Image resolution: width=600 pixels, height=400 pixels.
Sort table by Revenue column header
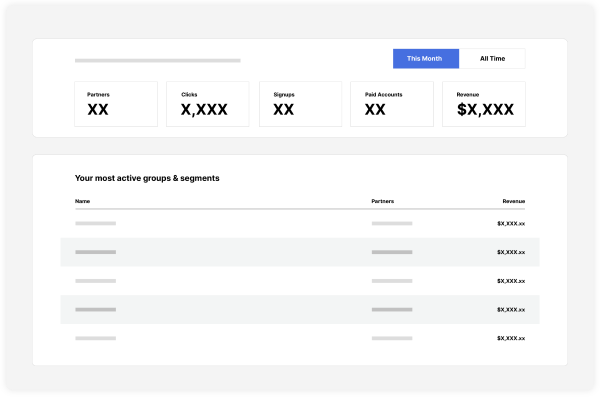click(514, 201)
